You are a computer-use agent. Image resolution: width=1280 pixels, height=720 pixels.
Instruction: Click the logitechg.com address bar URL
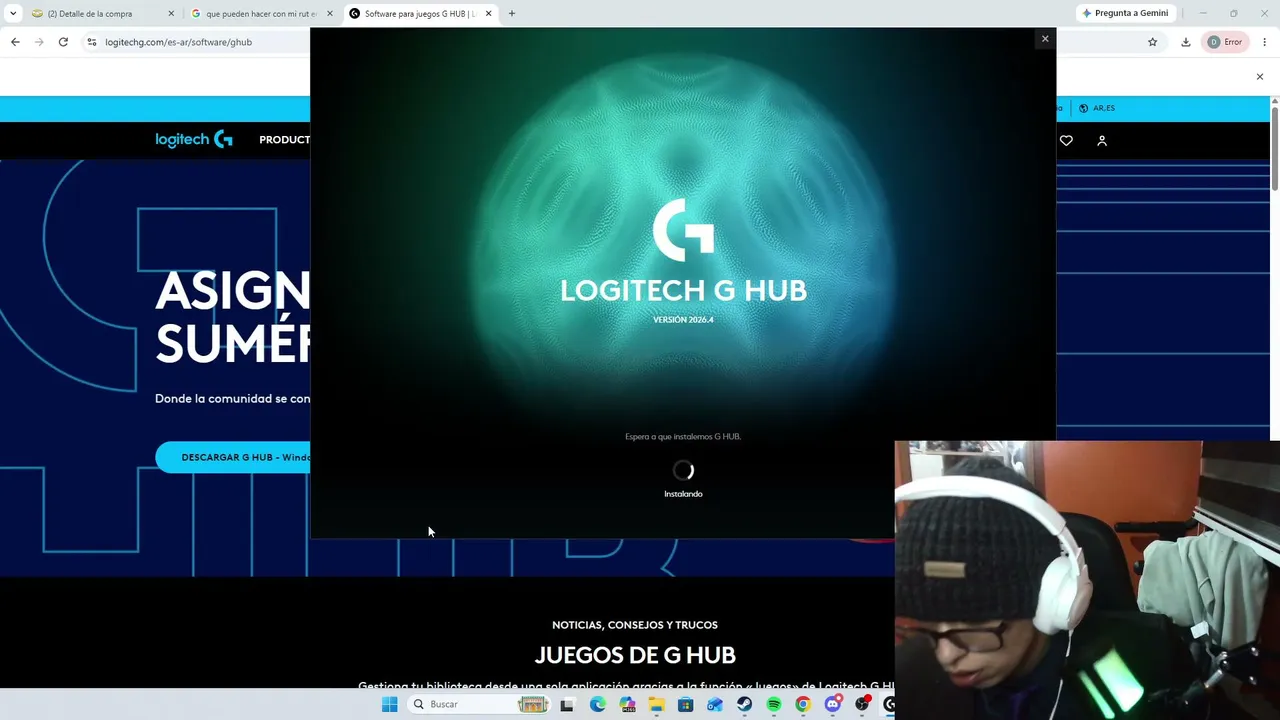tap(179, 42)
